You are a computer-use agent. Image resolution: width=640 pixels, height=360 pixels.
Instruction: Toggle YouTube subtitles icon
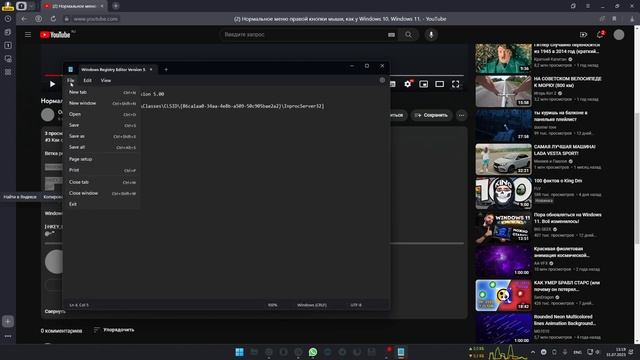393,84
